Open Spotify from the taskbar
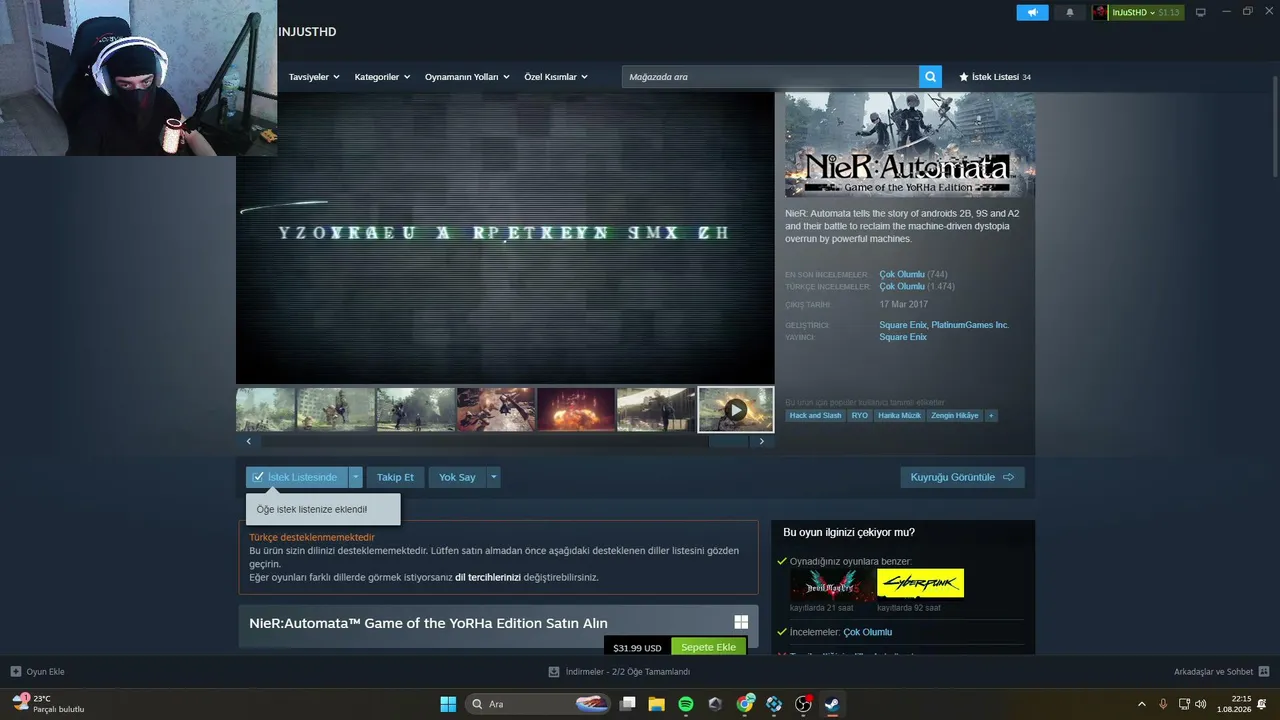Image resolution: width=1280 pixels, height=720 pixels. click(686, 704)
